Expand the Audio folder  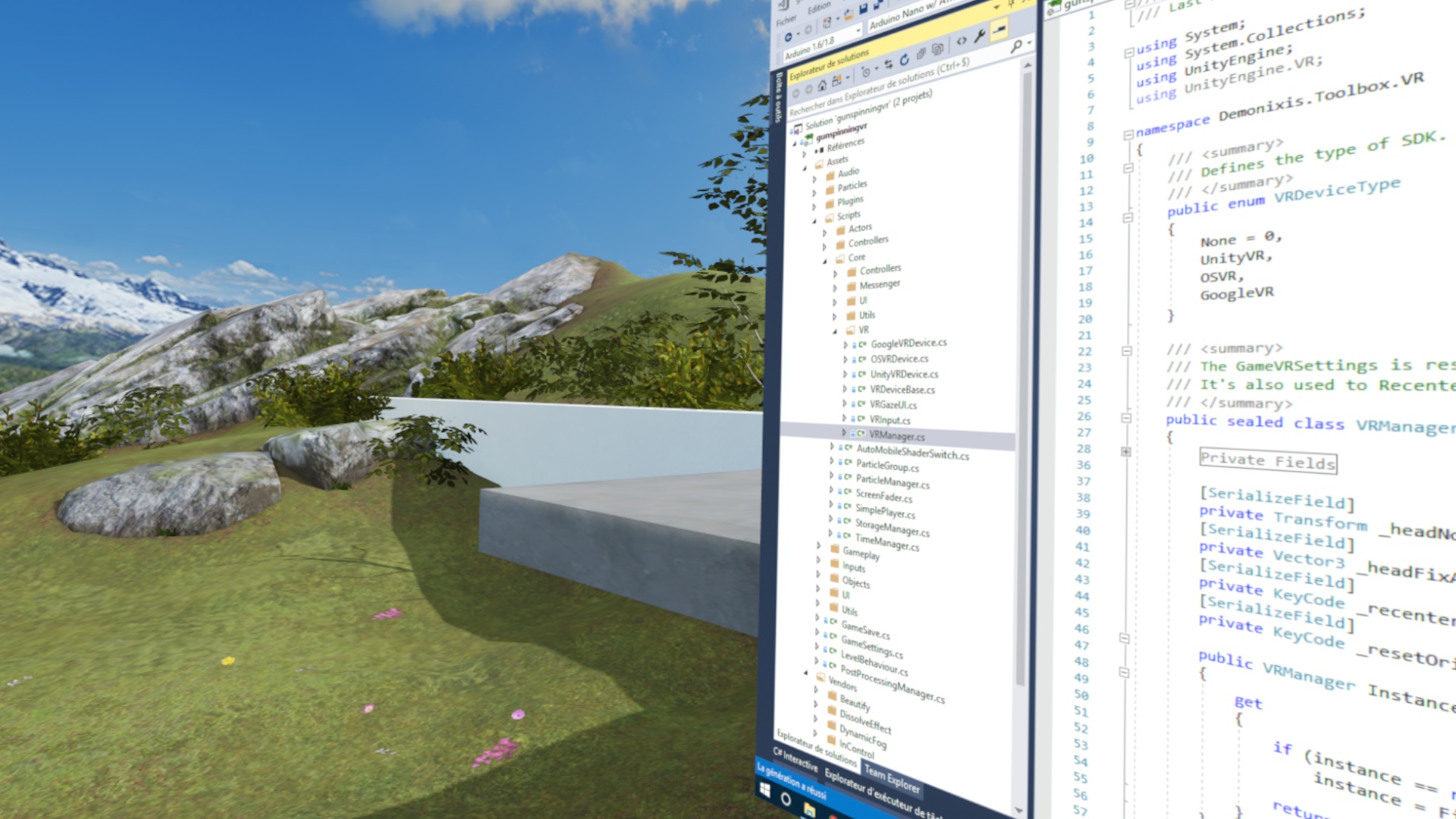coord(815,180)
